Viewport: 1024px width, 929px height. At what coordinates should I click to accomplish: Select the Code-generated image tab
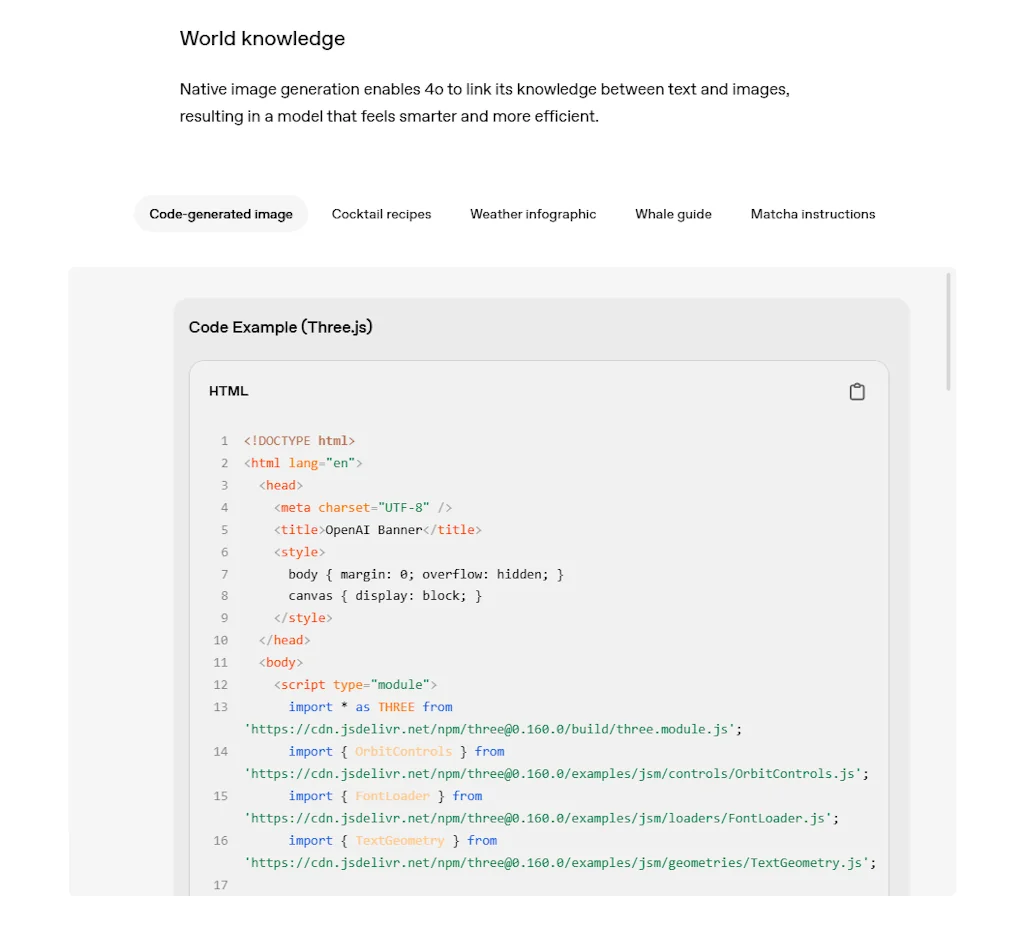click(220, 213)
